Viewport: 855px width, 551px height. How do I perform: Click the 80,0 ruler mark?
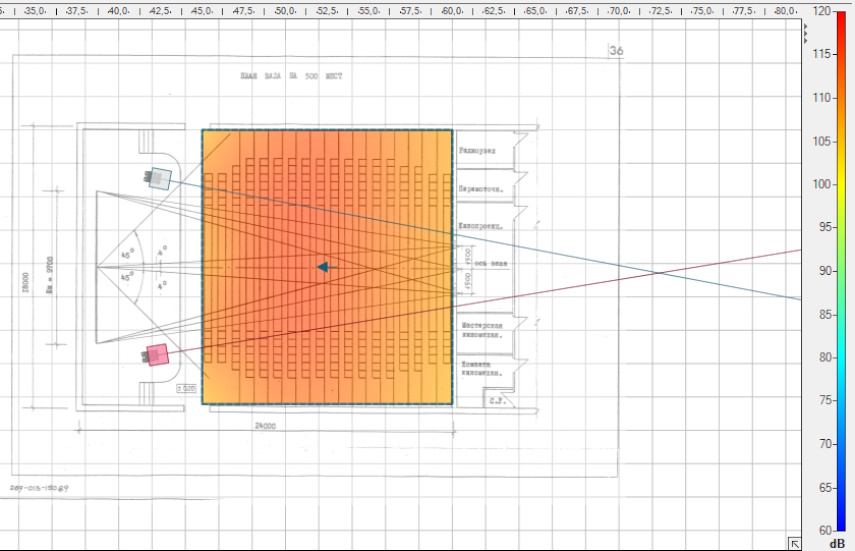click(x=785, y=11)
